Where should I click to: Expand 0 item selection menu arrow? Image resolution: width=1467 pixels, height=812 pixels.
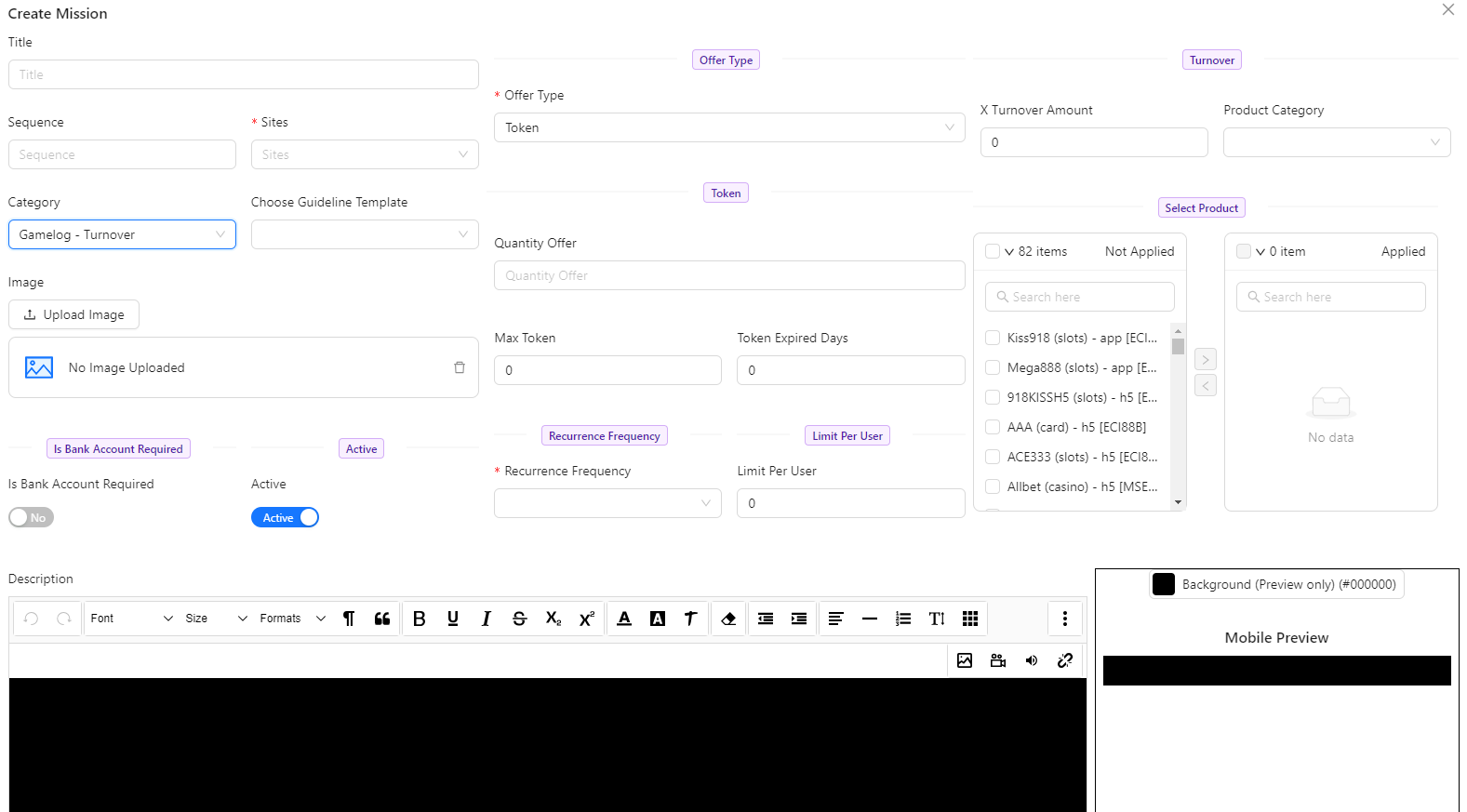(1260, 252)
